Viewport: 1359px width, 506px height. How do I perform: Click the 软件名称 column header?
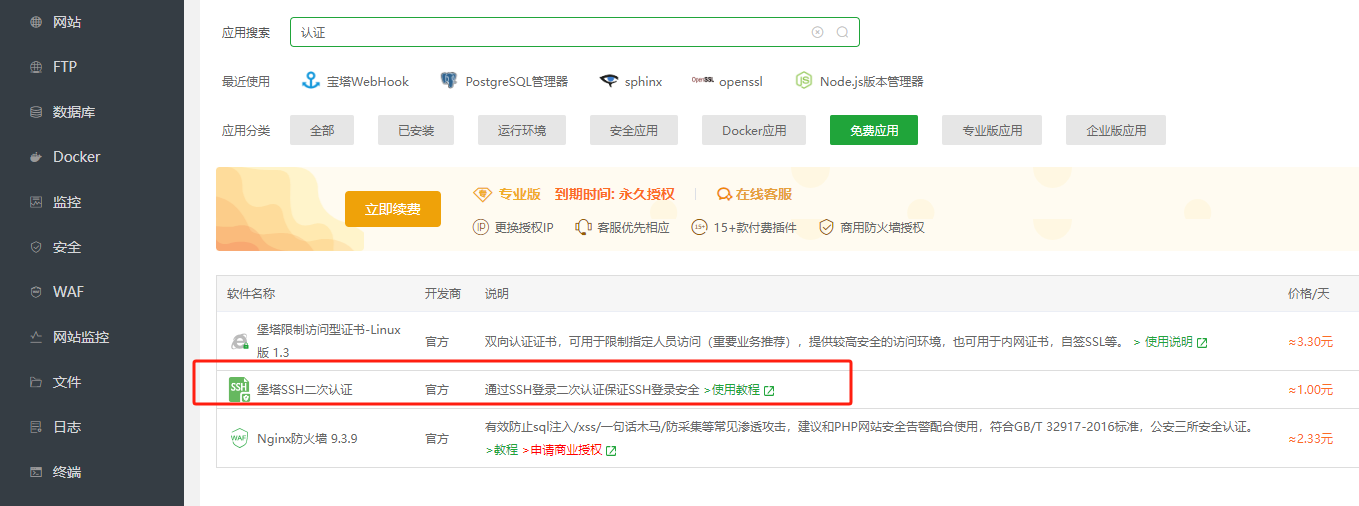(x=251, y=294)
